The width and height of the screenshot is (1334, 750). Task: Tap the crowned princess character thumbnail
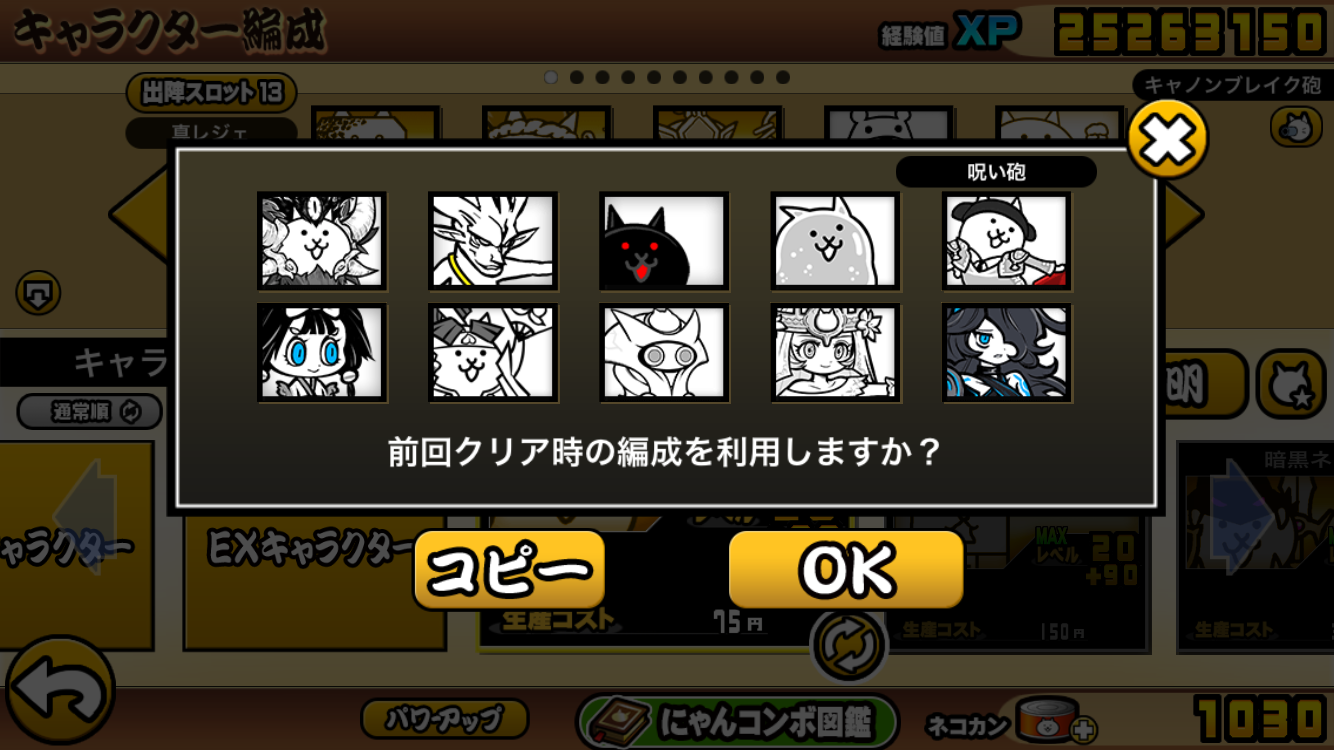[836, 353]
